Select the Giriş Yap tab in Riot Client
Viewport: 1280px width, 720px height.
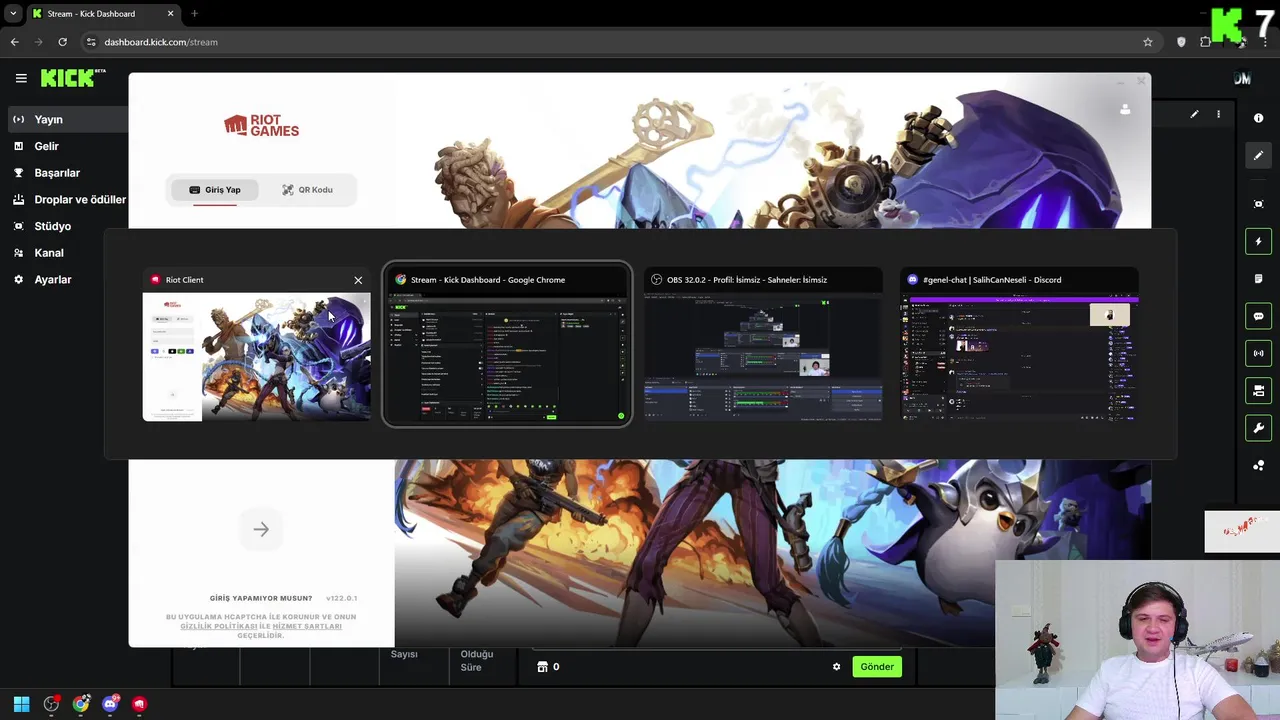[215, 189]
